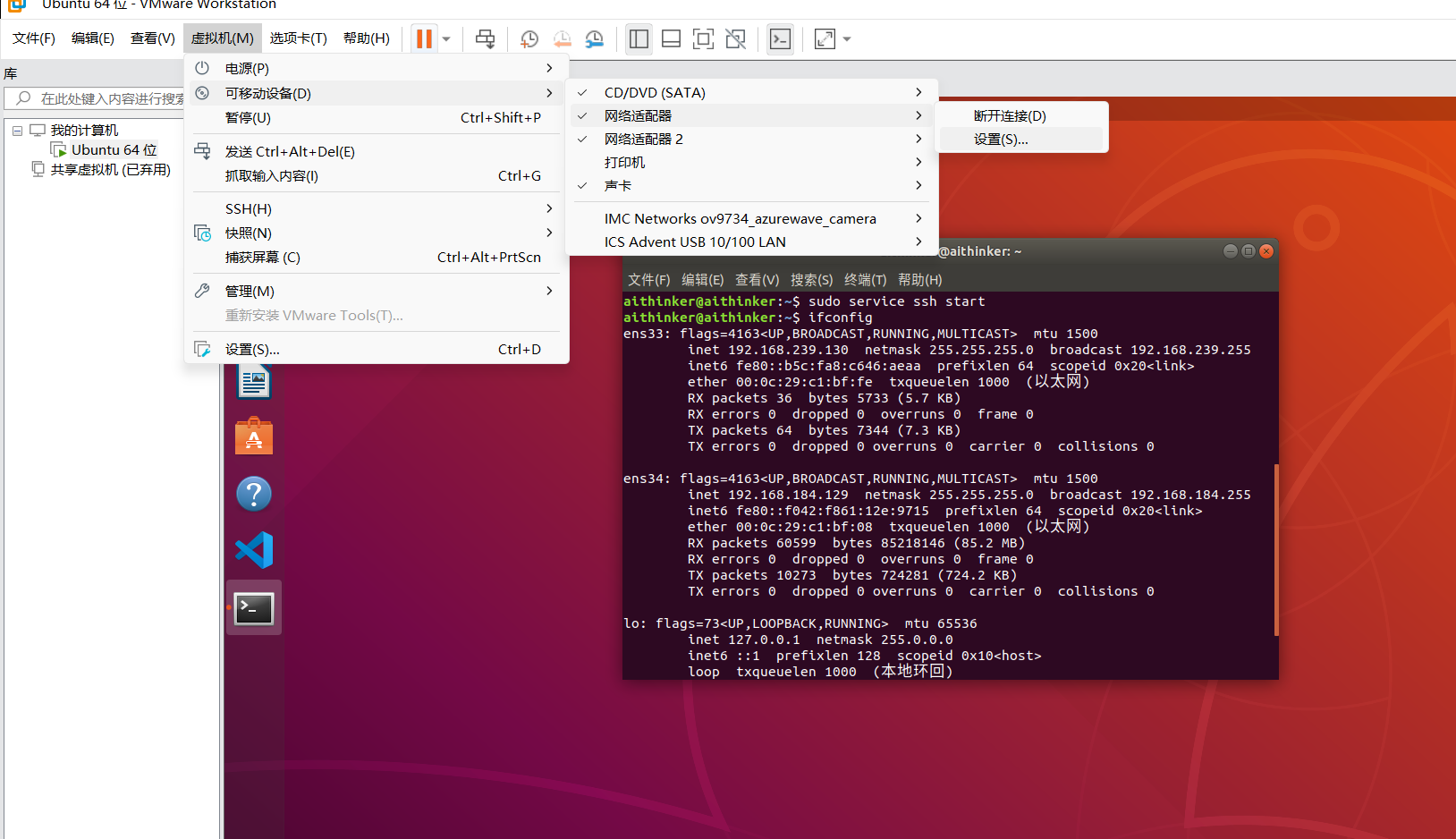Click 设置(S)... in network adapter submenu
Screen dimensions: 1456x839
(1021, 139)
